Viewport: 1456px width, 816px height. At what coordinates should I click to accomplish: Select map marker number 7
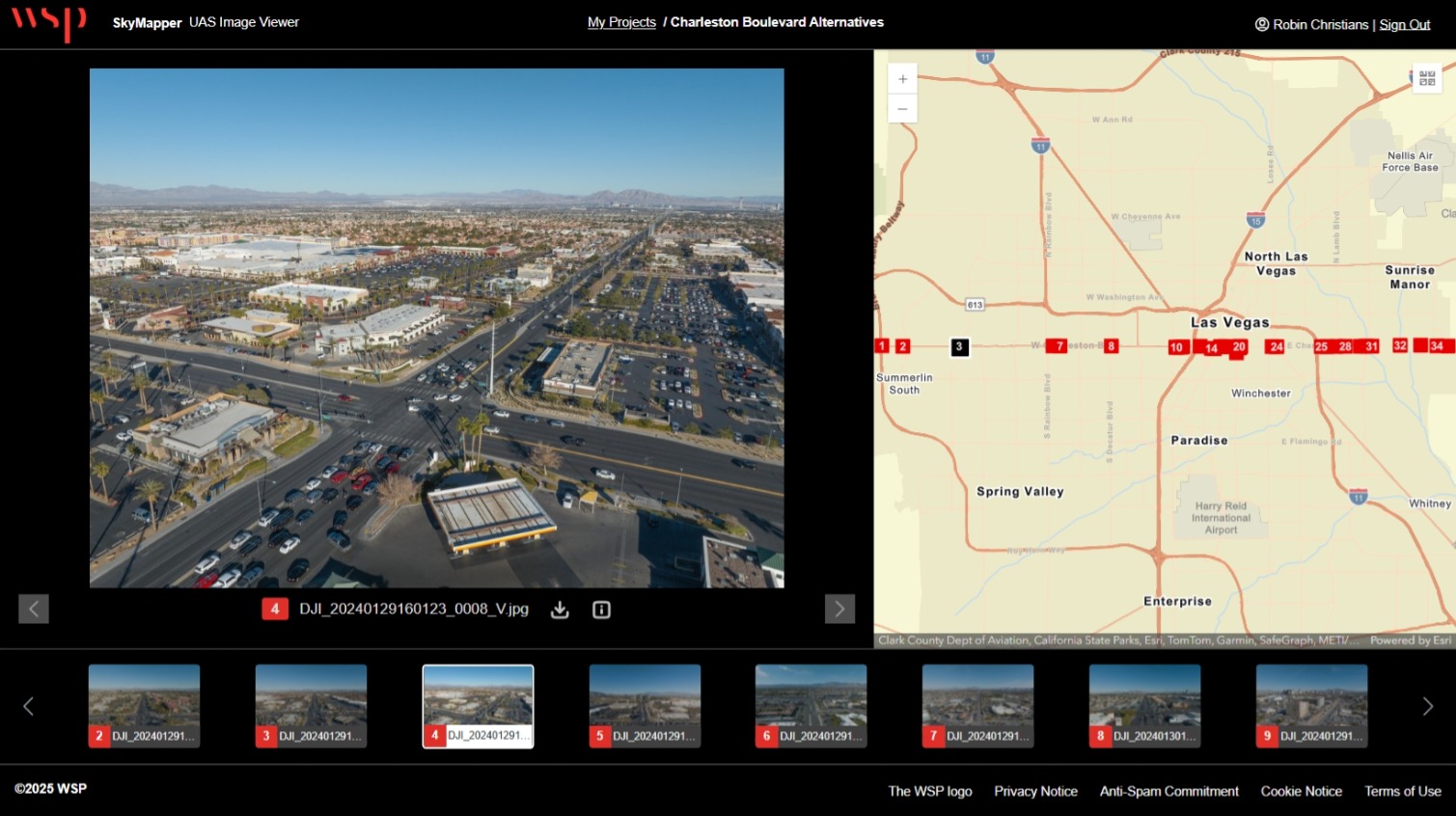click(1058, 345)
